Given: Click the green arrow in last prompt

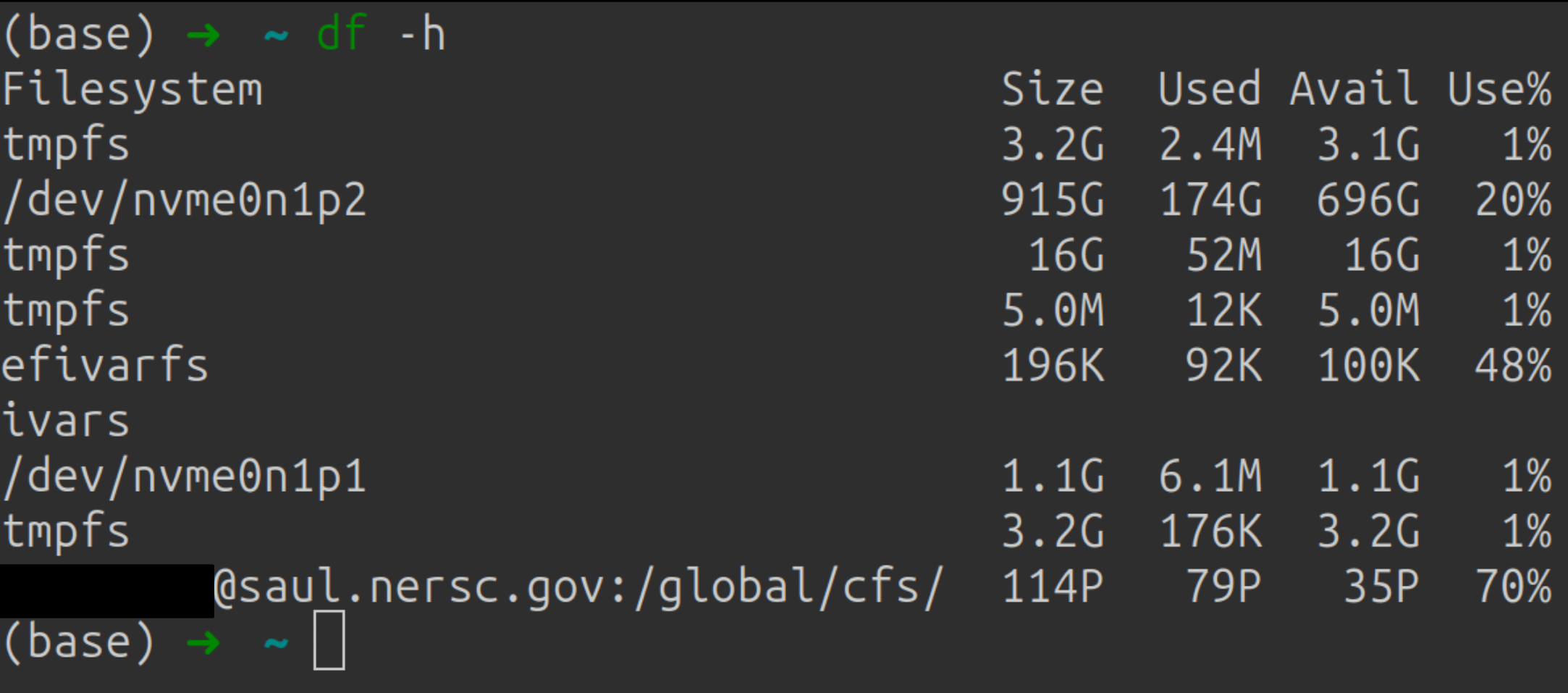Looking at the screenshot, I should tap(203, 642).
